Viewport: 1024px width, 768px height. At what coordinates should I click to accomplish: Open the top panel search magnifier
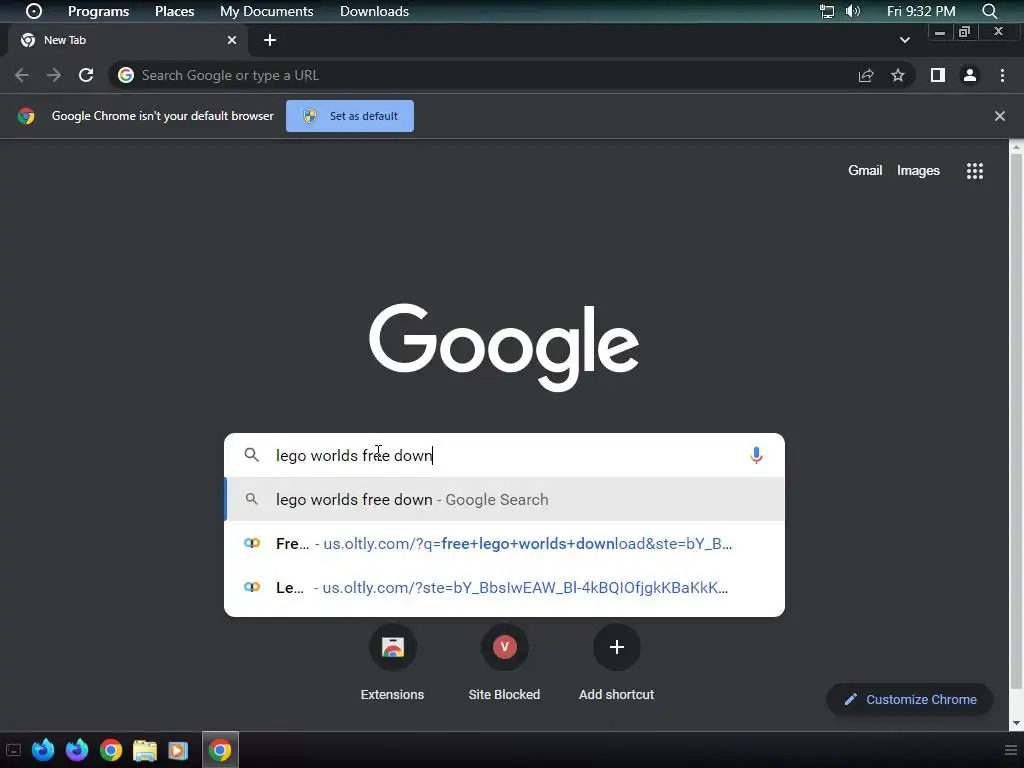tap(989, 11)
